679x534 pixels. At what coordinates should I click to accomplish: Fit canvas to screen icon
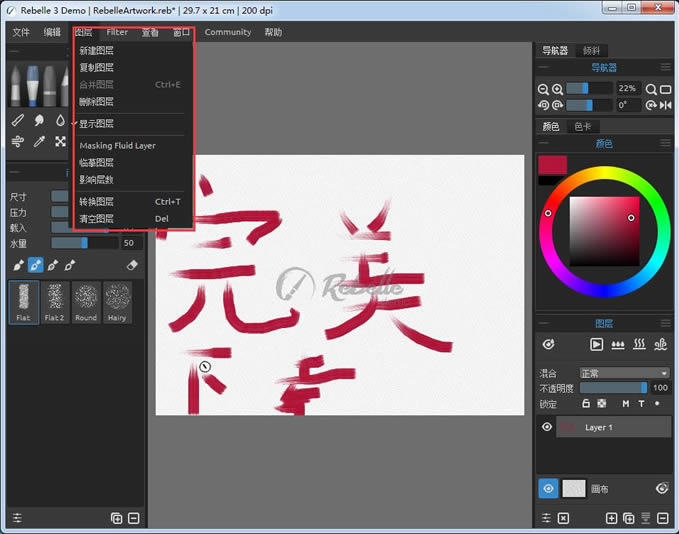click(666, 89)
